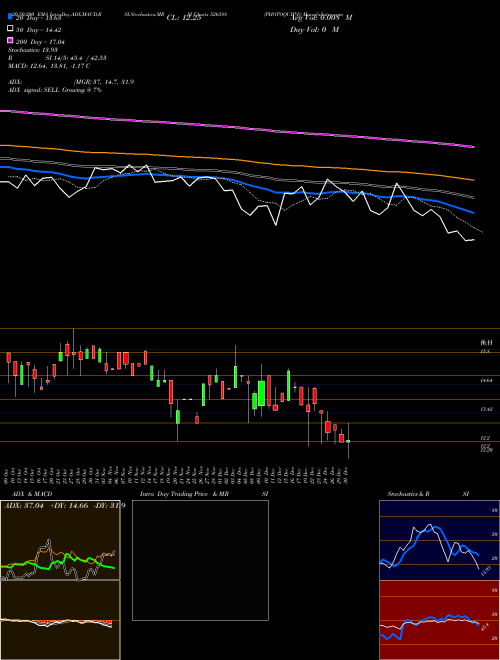Click the '200 Day = 17.04' legend text
The height and width of the screenshot is (660, 500).
click(40, 42)
